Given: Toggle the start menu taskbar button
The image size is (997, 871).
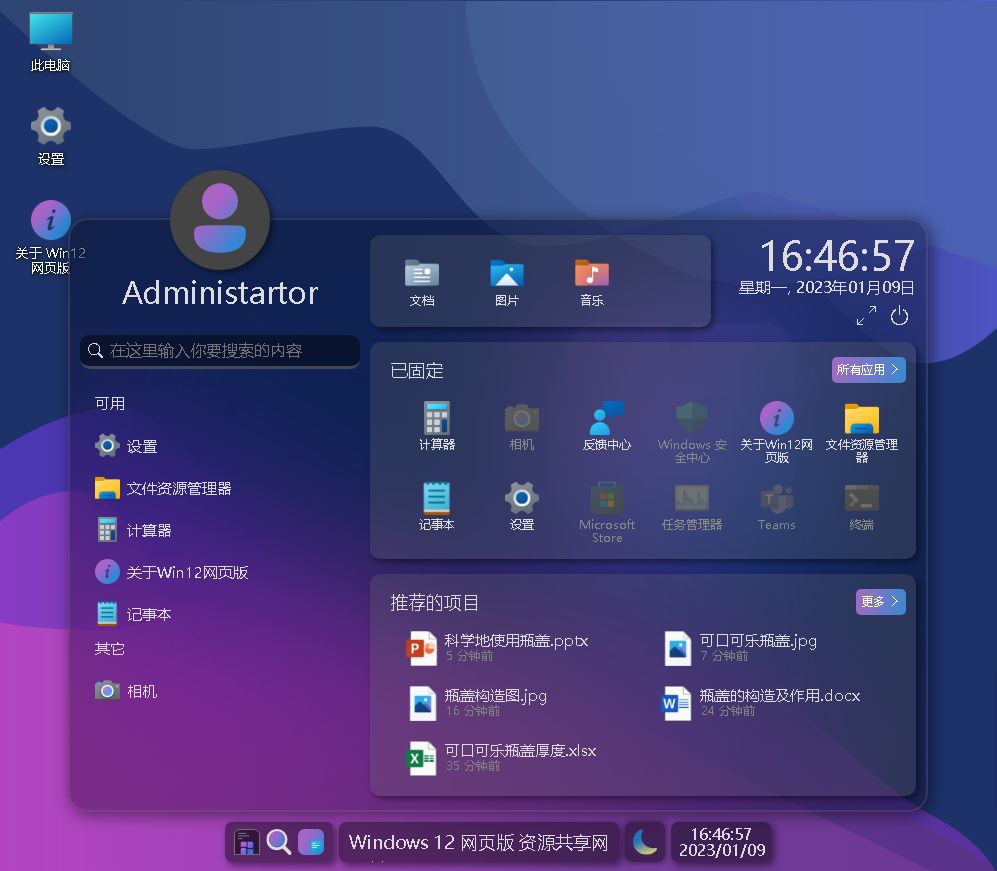Looking at the screenshot, I should pos(247,842).
